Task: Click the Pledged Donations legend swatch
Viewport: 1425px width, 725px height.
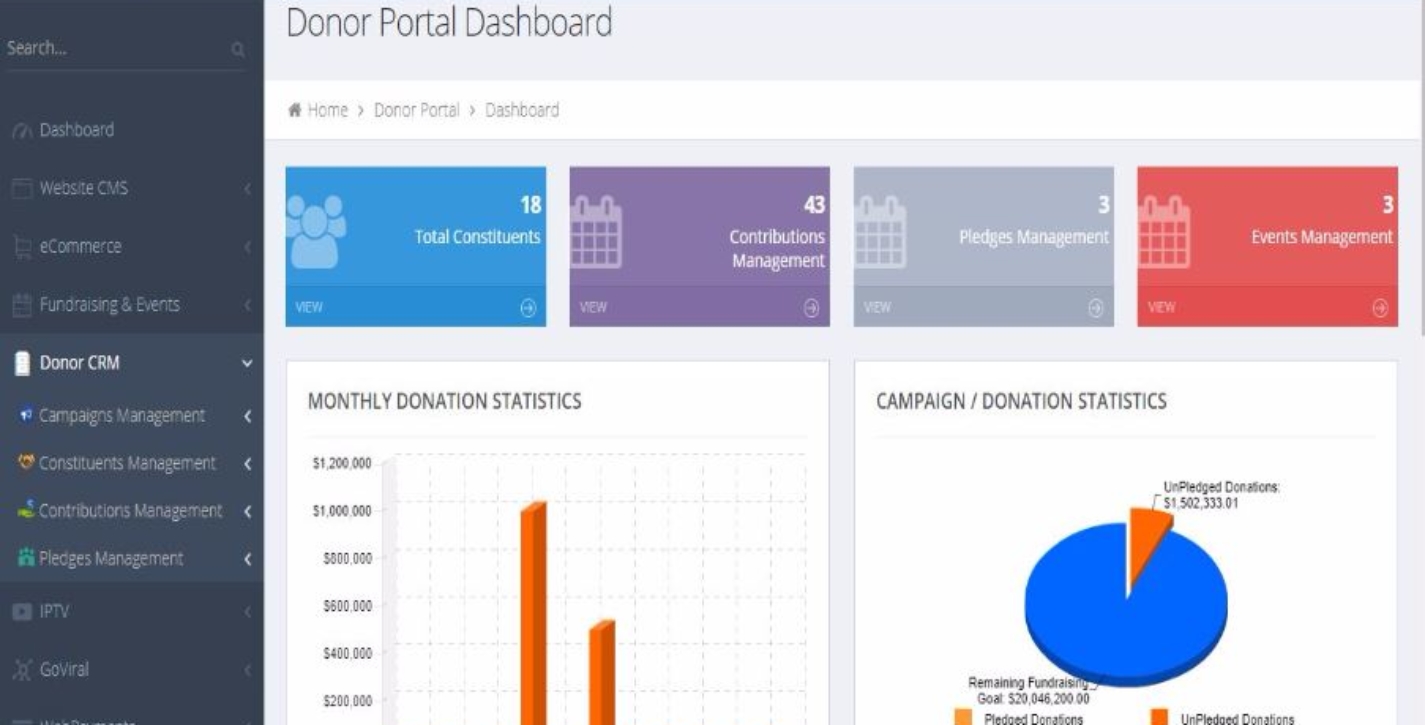Action: pyautogui.click(x=963, y=718)
